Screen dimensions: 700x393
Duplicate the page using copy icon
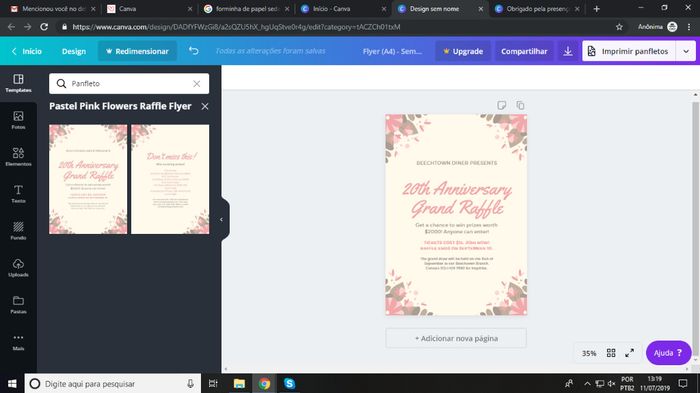(520, 105)
